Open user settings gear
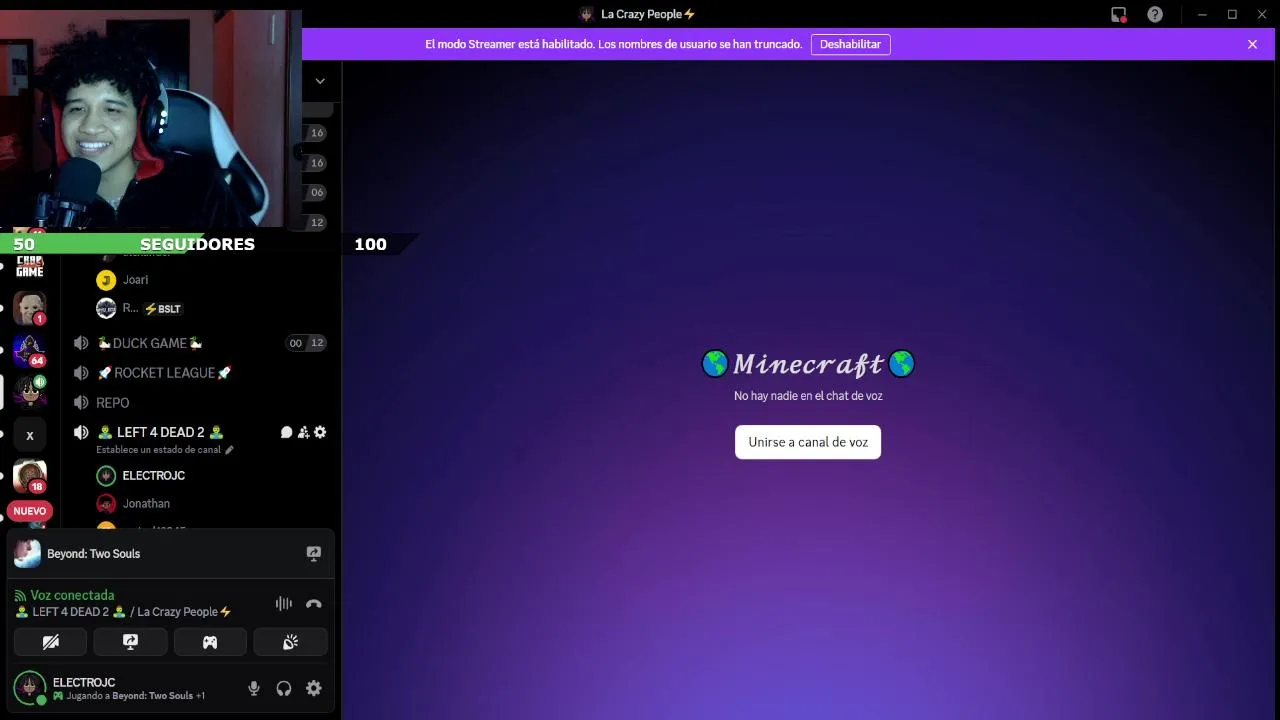1280x720 pixels. (x=314, y=688)
